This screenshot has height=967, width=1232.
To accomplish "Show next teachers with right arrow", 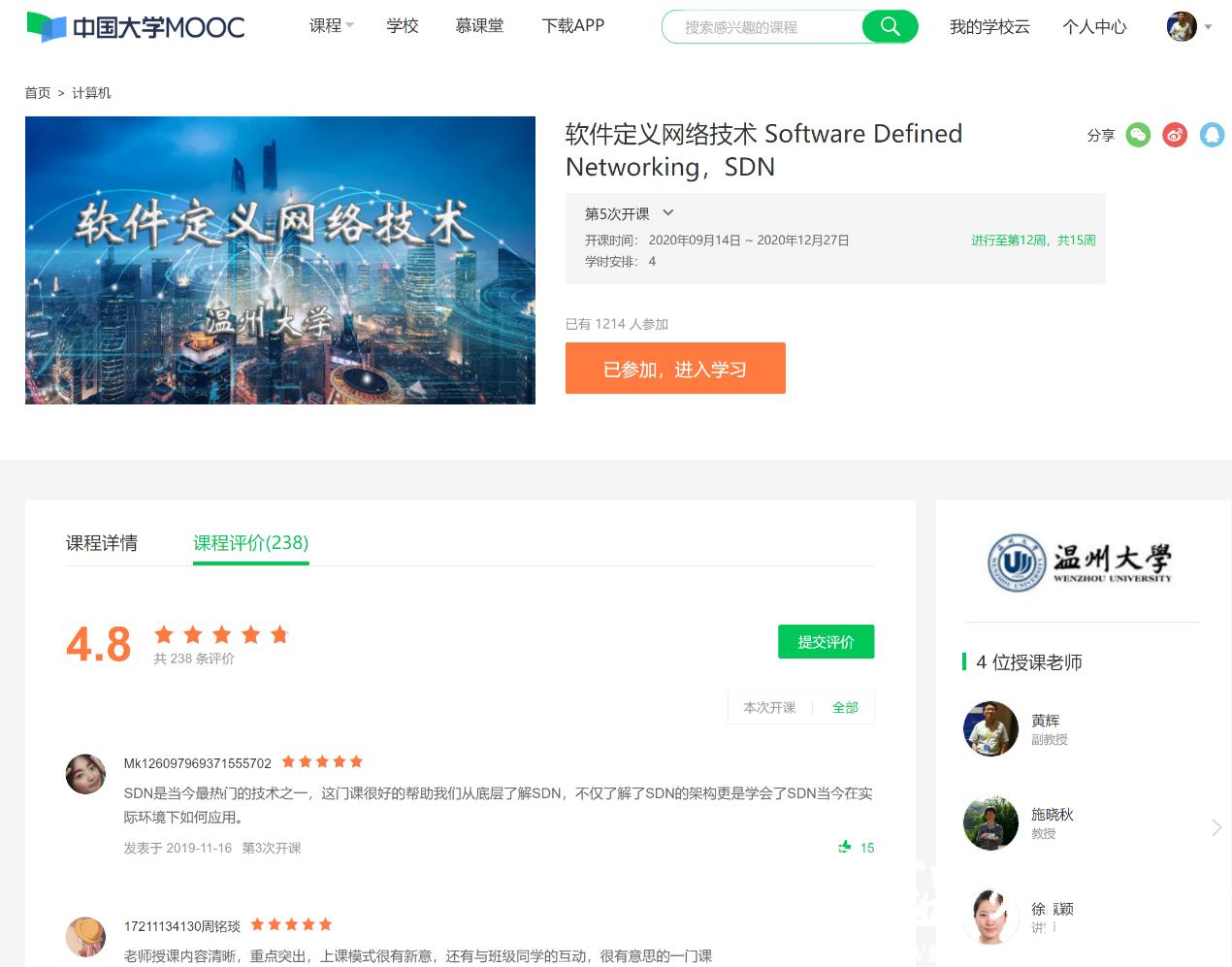I will [x=1216, y=827].
